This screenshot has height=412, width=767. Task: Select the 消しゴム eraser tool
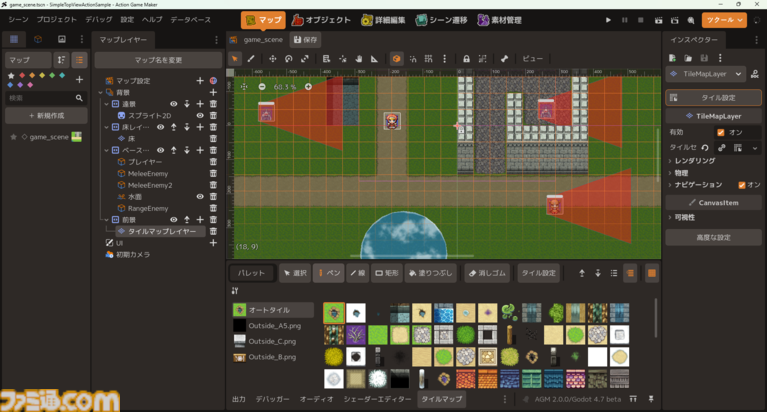(487, 273)
